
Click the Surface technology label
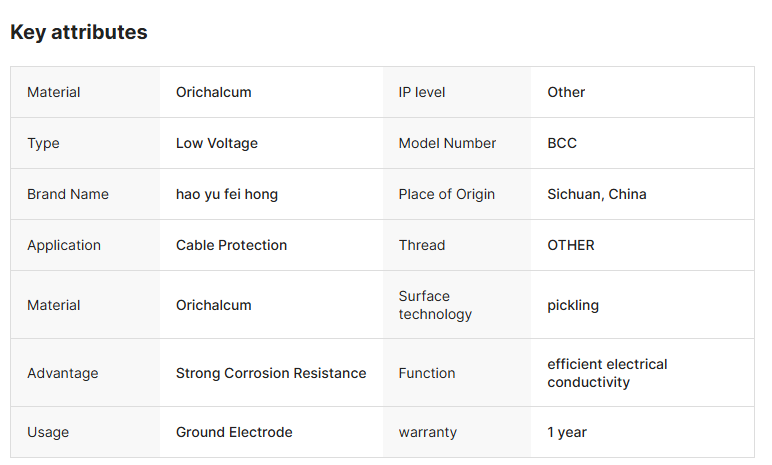[435, 305]
